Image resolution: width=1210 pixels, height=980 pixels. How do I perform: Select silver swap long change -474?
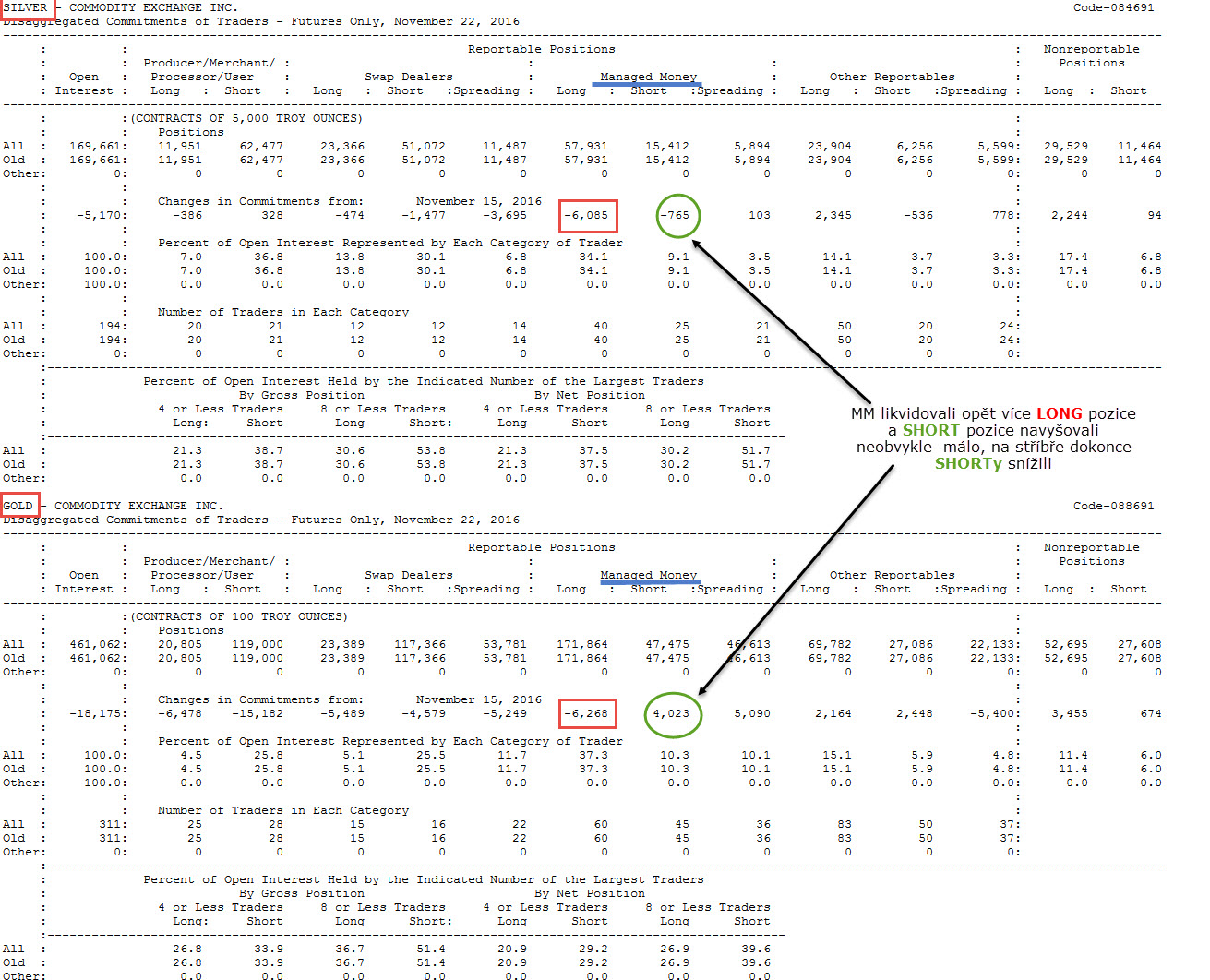[x=349, y=215]
